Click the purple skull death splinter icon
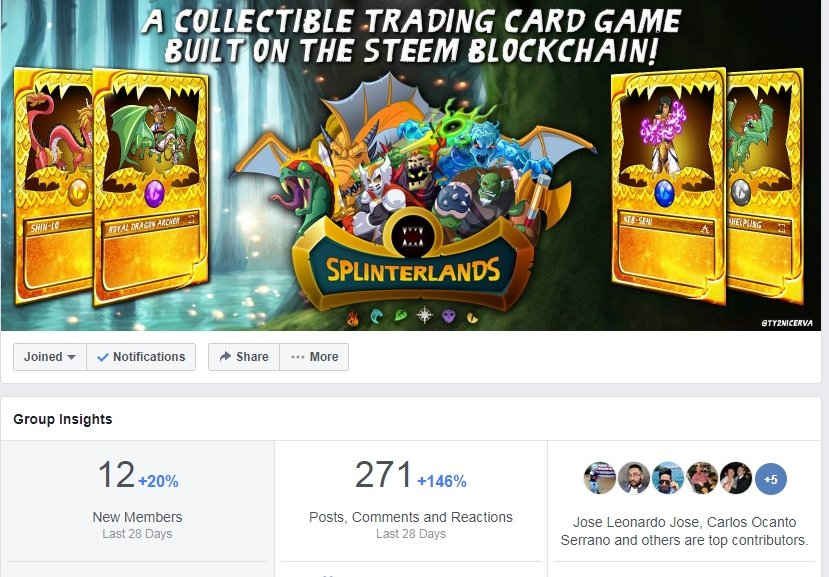This screenshot has height=577, width=829. point(448,316)
